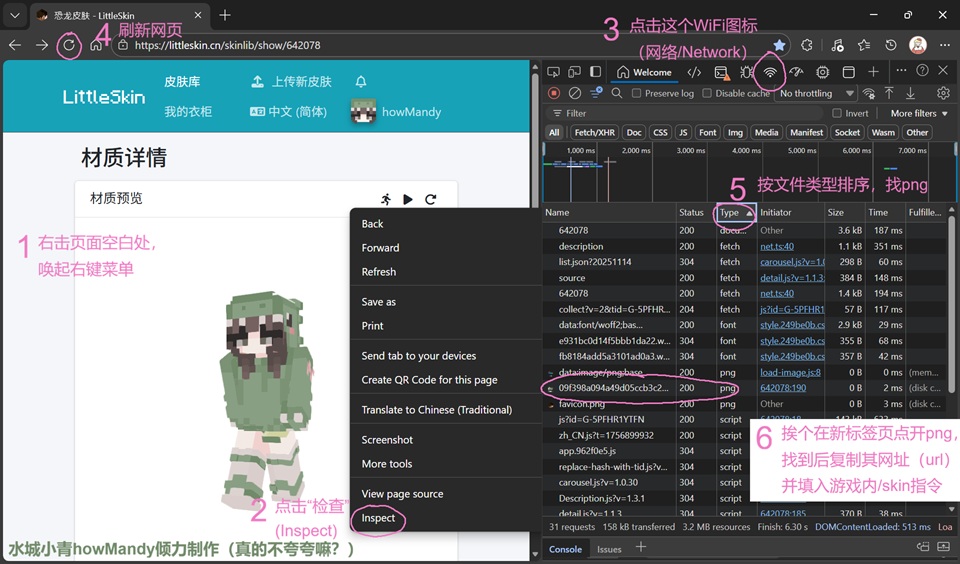Open the notifications bell on LittleSkin
This screenshot has height=564, width=960.
pos(361,82)
